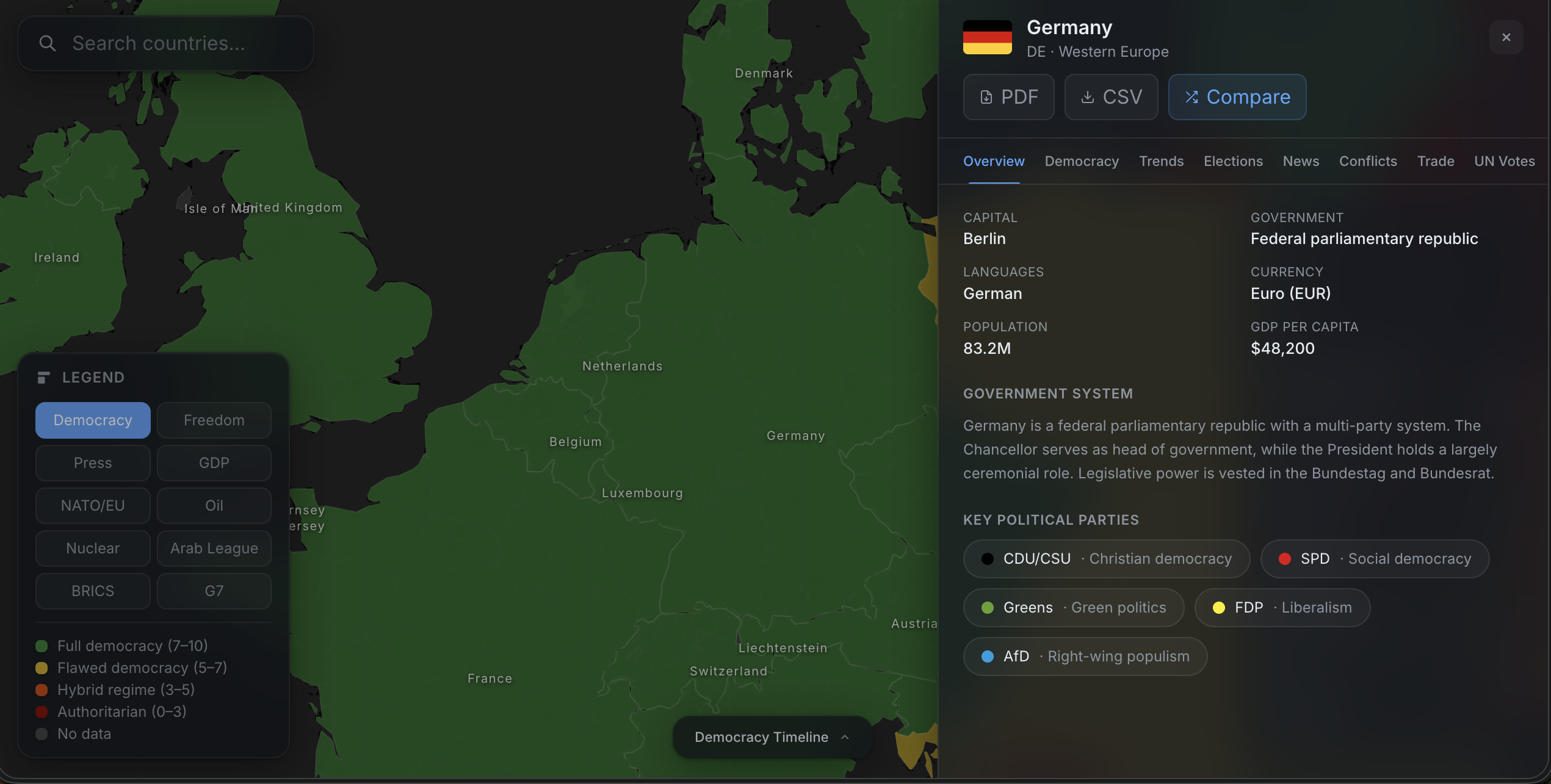The width and height of the screenshot is (1551, 784).
Task: Click the PDF export document icon
Action: click(x=986, y=97)
